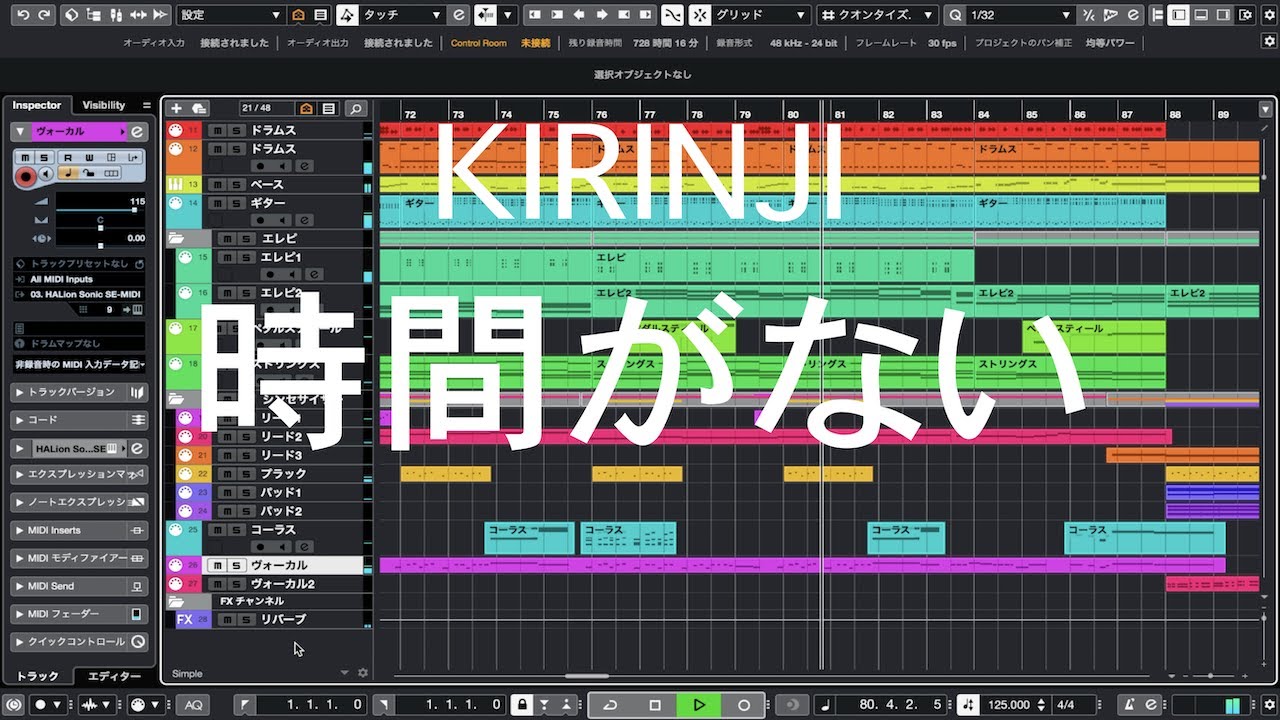The height and width of the screenshot is (720, 1280).
Task: Click the 125.000 tempo field
Action: pyautogui.click(x=1010, y=705)
